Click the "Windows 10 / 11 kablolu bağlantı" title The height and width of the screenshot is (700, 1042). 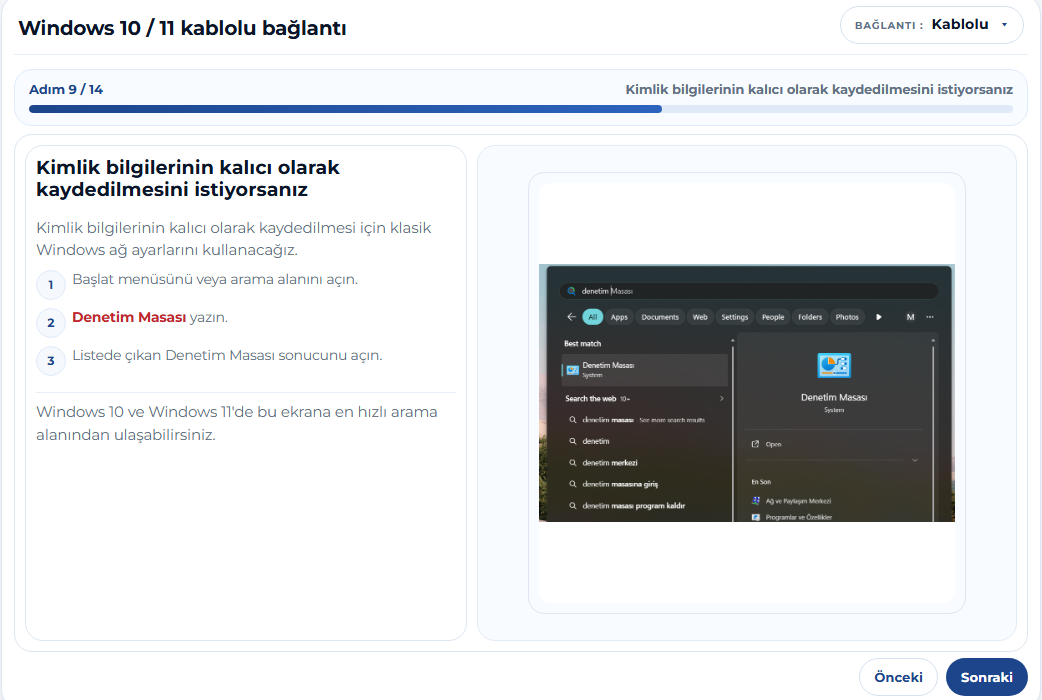[x=182, y=28]
